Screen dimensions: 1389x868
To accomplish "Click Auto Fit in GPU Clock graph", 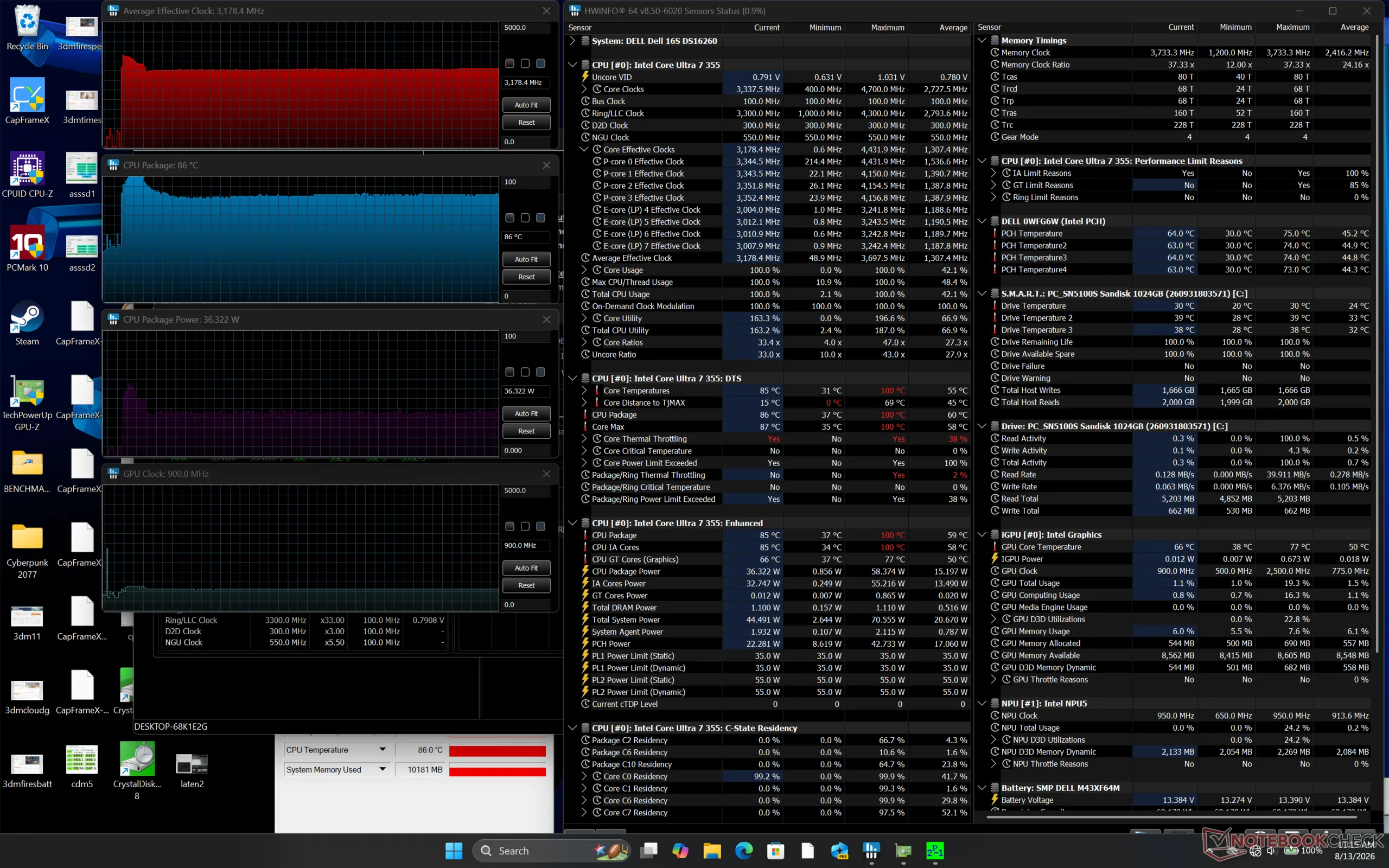I will (526, 568).
